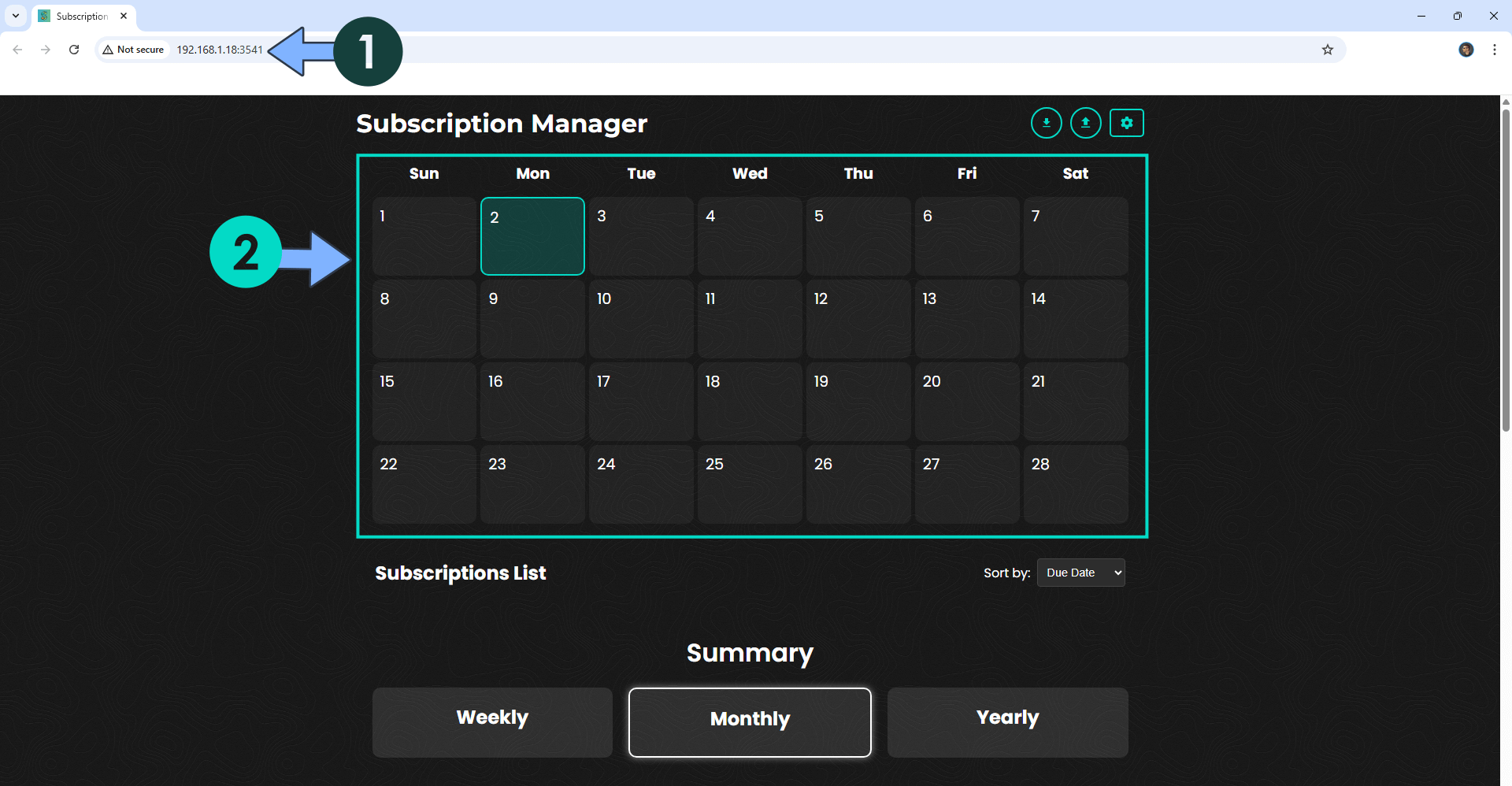Click the browser back arrow
Screen dimensions: 1512x786
point(17,50)
